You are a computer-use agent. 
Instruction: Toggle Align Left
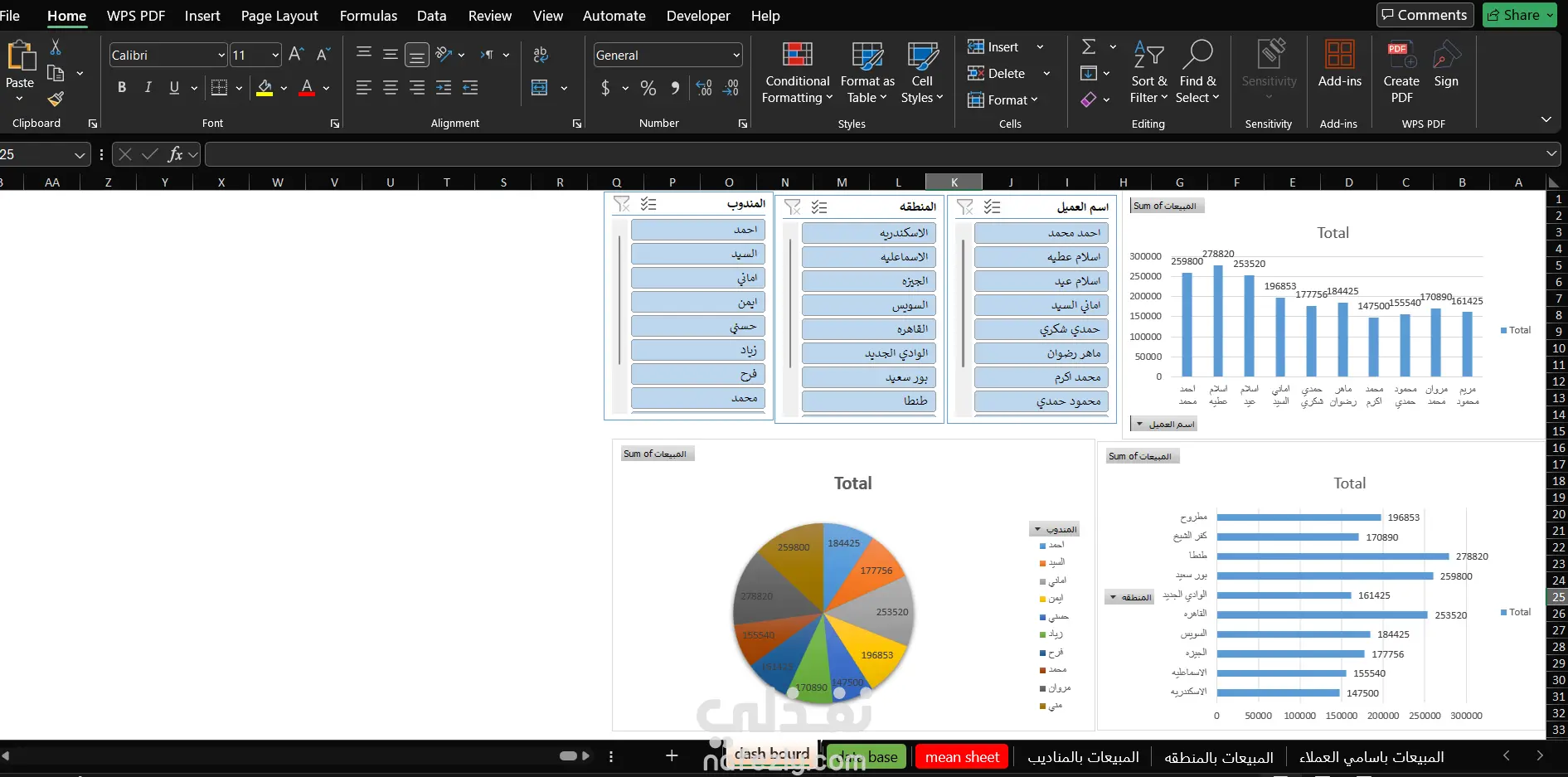[x=363, y=87]
